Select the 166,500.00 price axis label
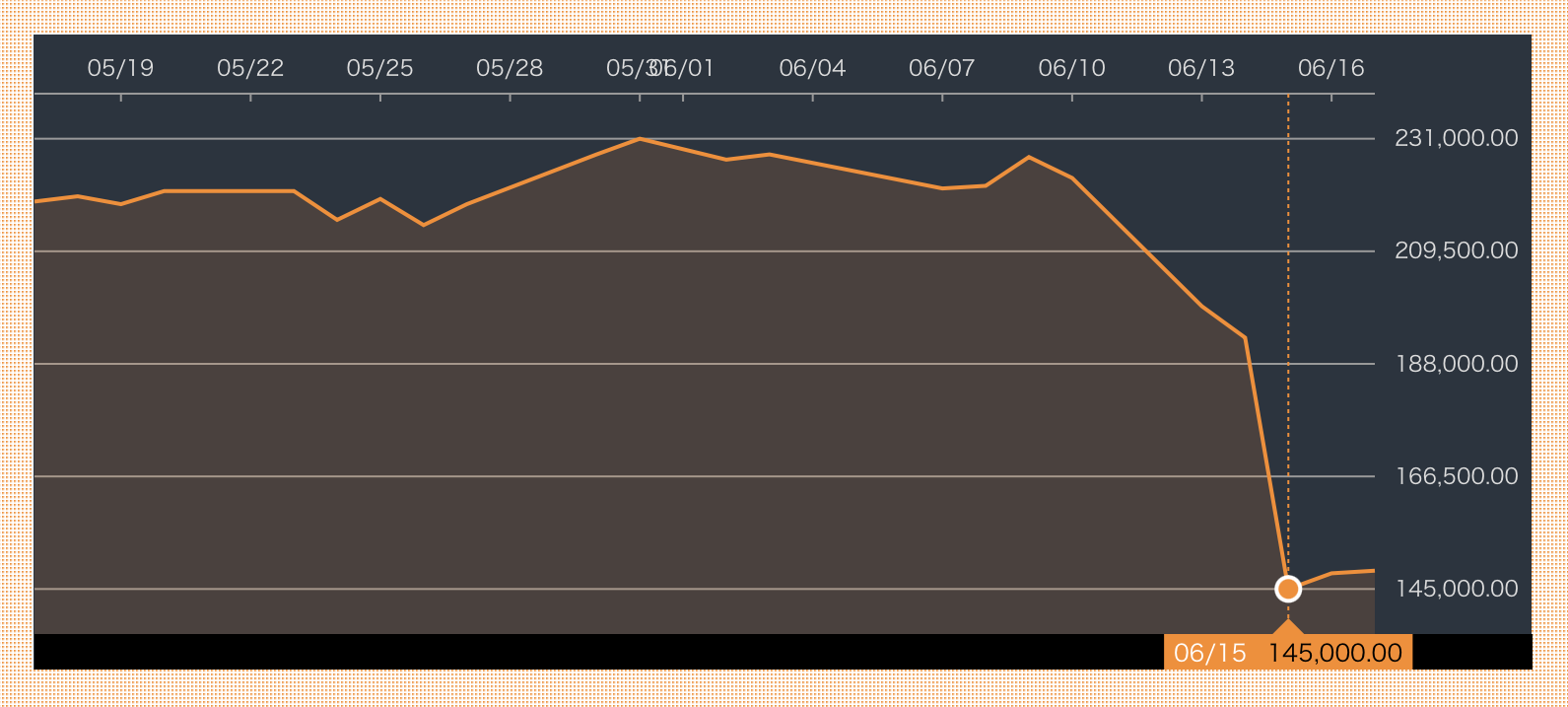The height and width of the screenshot is (707, 1568). coord(1456,476)
